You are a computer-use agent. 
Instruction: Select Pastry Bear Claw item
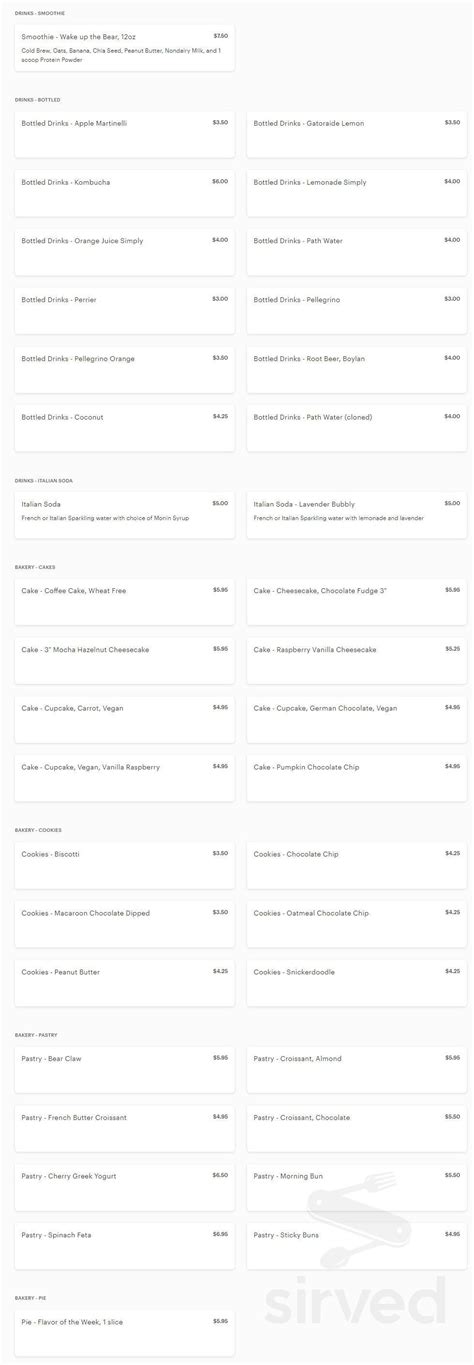point(125,1070)
